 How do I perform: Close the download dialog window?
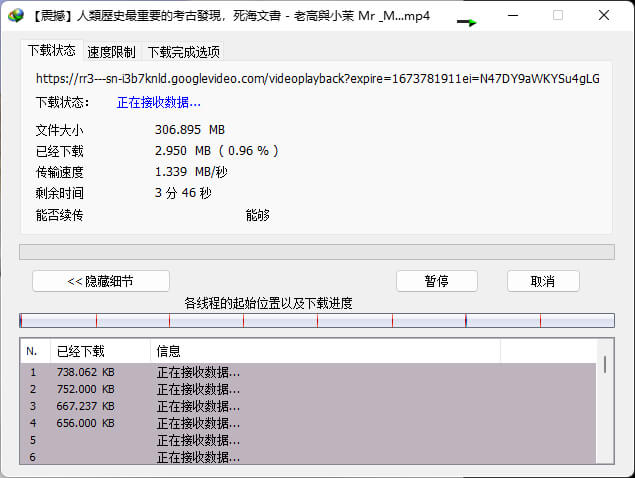coord(605,16)
